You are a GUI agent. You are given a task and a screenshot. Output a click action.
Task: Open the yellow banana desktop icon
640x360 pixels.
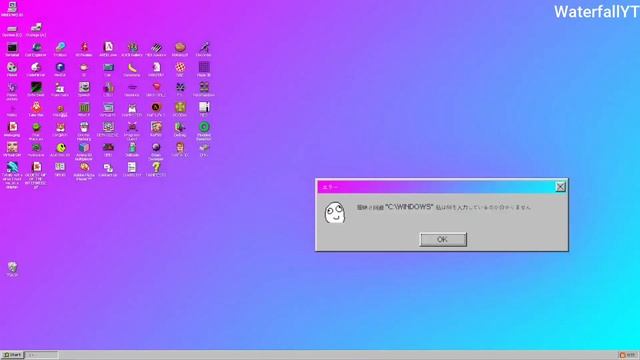(x=132, y=67)
